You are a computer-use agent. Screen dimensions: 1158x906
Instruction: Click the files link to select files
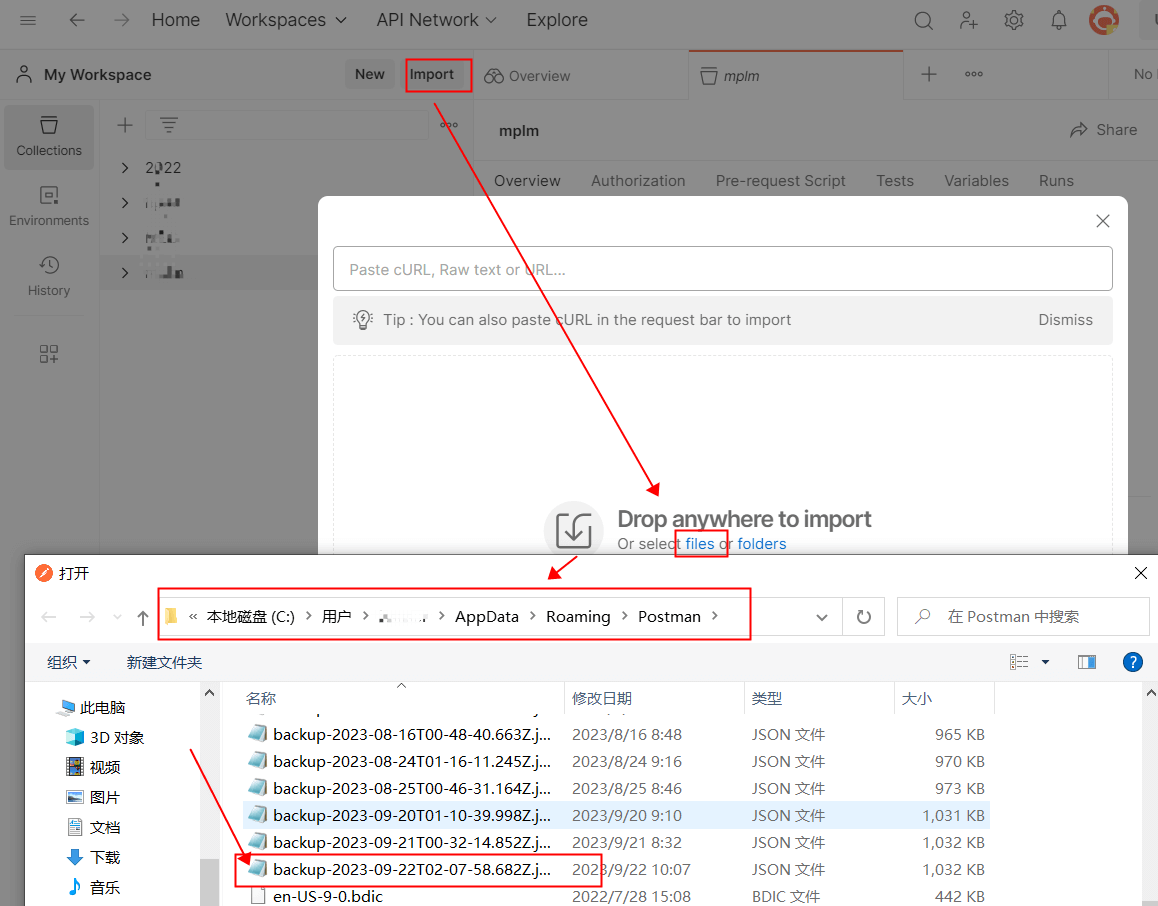pos(700,544)
